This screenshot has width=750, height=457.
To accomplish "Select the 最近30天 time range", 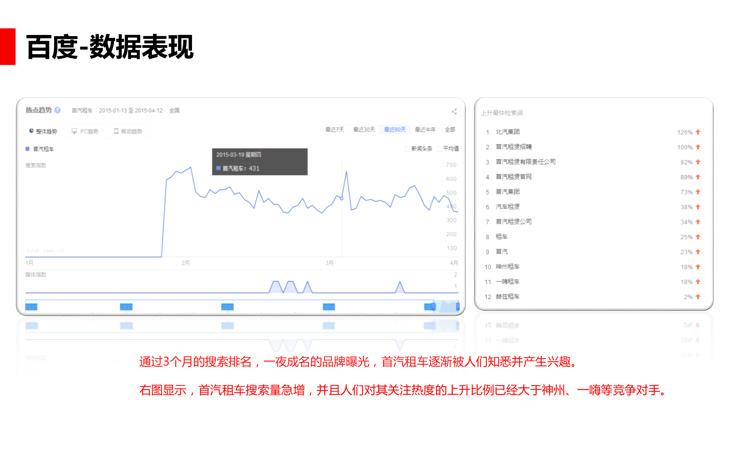I will [364, 130].
